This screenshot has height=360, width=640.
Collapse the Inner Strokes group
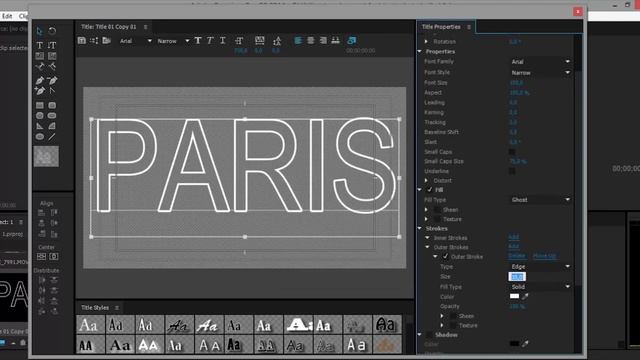427,238
